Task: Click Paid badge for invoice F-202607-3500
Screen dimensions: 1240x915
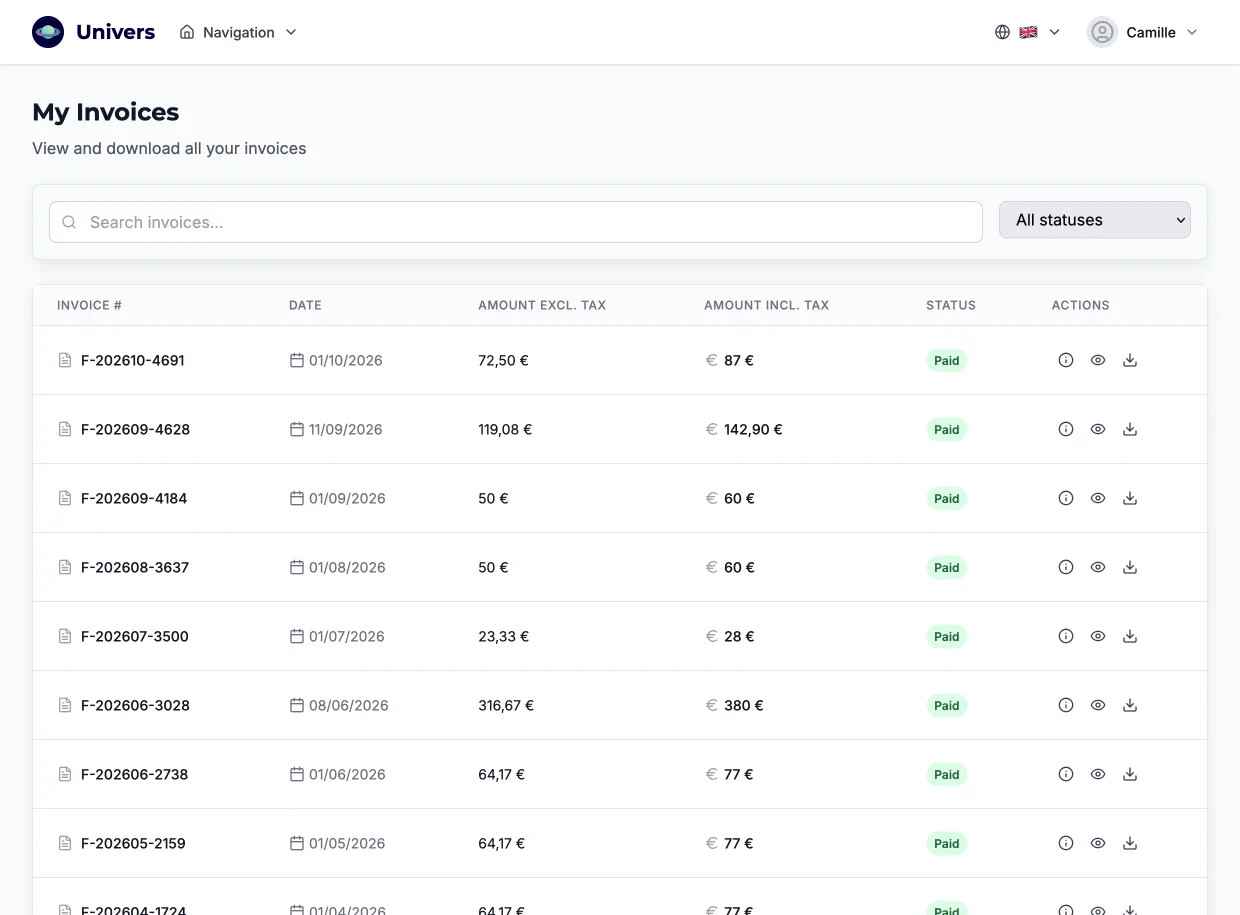Action: coord(947,636)
